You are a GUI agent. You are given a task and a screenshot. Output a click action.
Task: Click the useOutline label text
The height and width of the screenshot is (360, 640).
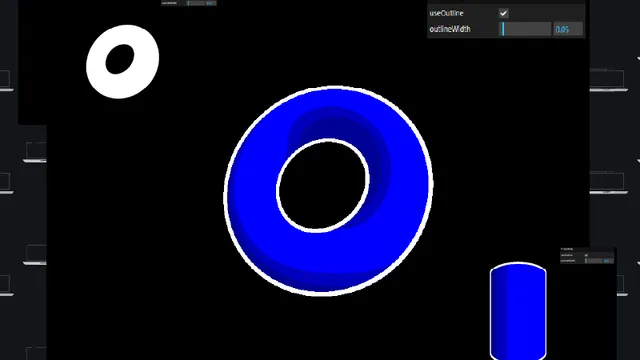(x=446, y=13)
